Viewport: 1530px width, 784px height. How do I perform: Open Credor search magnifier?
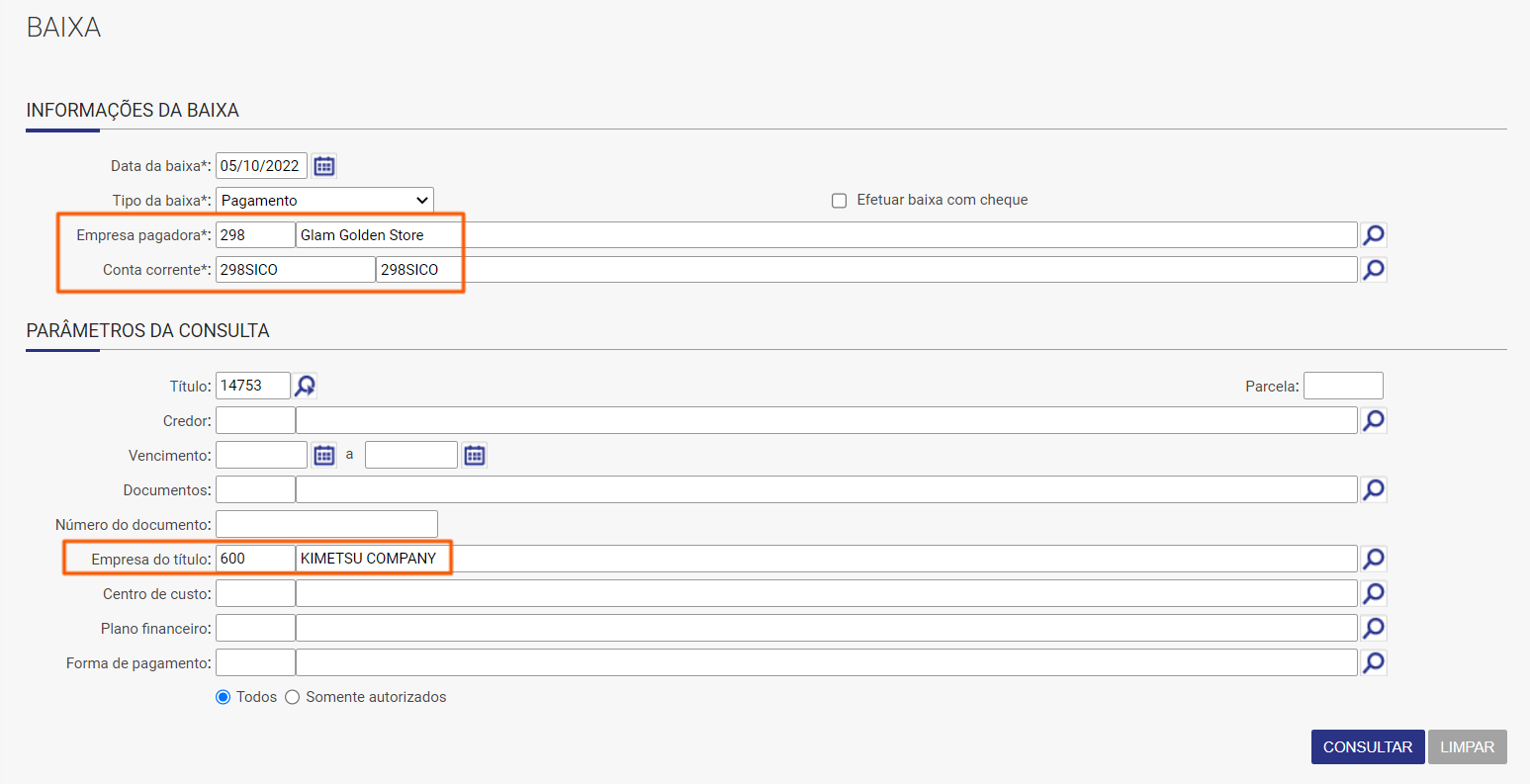(1374, 420)
